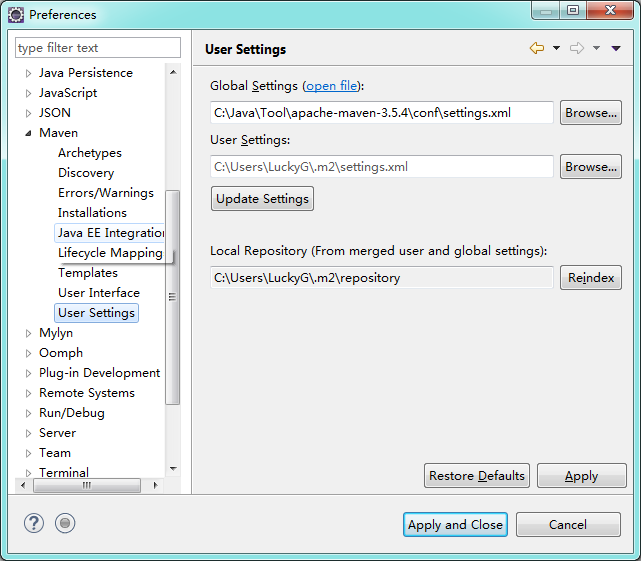Click the horizontal scroll right arrow
The height and width of the screenshot is (561, 641).
(155, 485)
